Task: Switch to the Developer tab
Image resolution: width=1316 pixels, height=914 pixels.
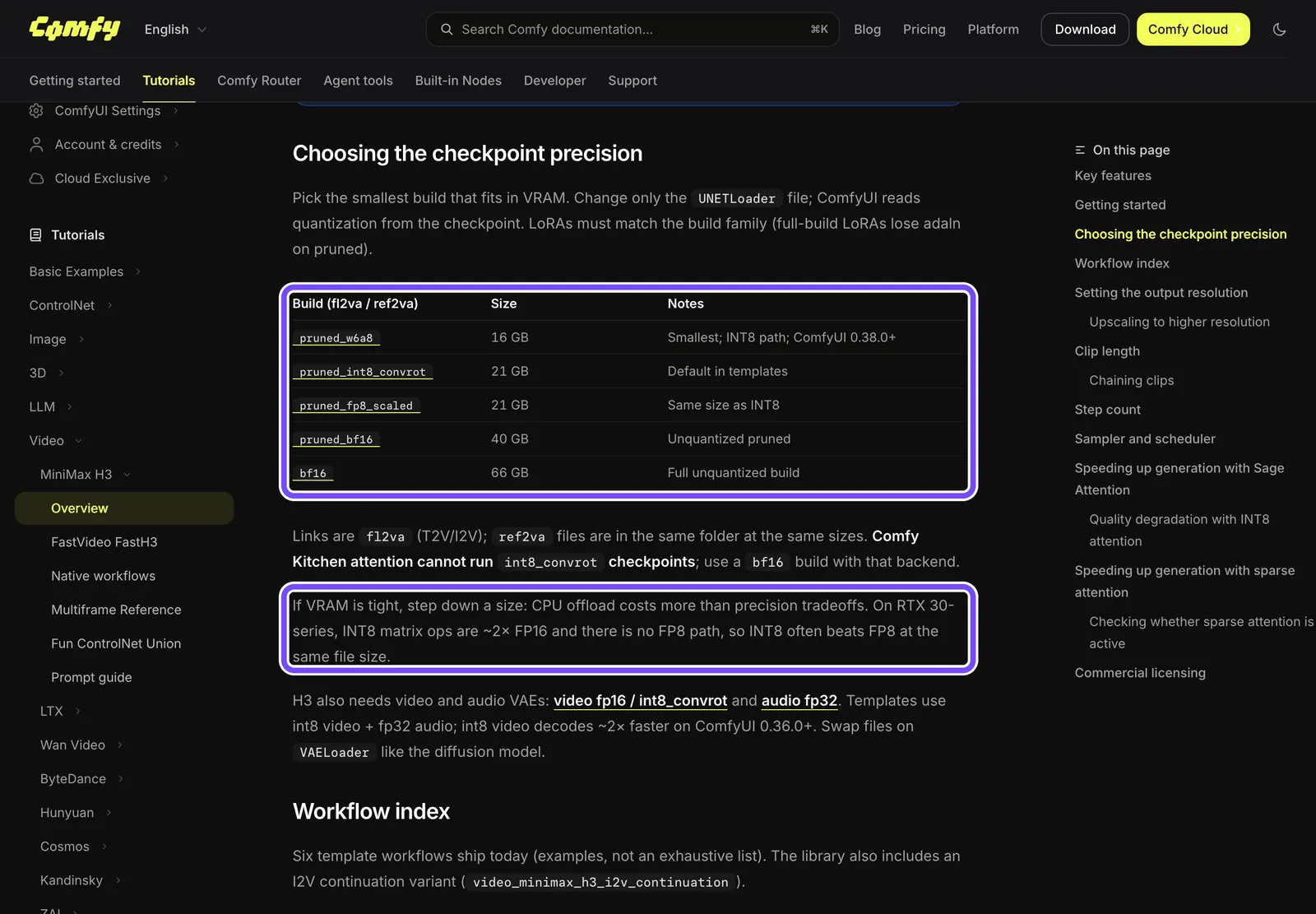Action: click(x=554, y=81)
